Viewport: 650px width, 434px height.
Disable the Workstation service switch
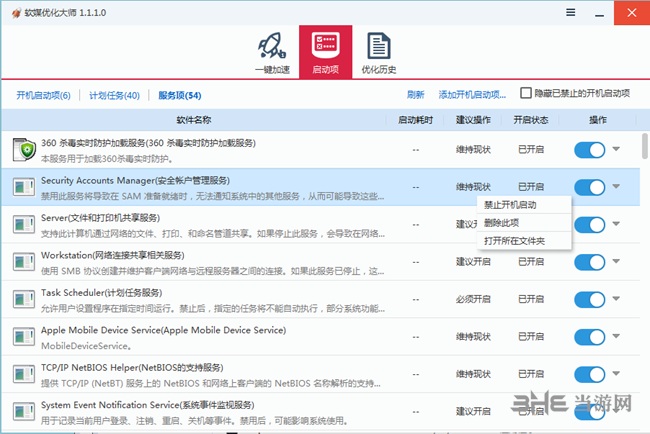tap(589, 262)
